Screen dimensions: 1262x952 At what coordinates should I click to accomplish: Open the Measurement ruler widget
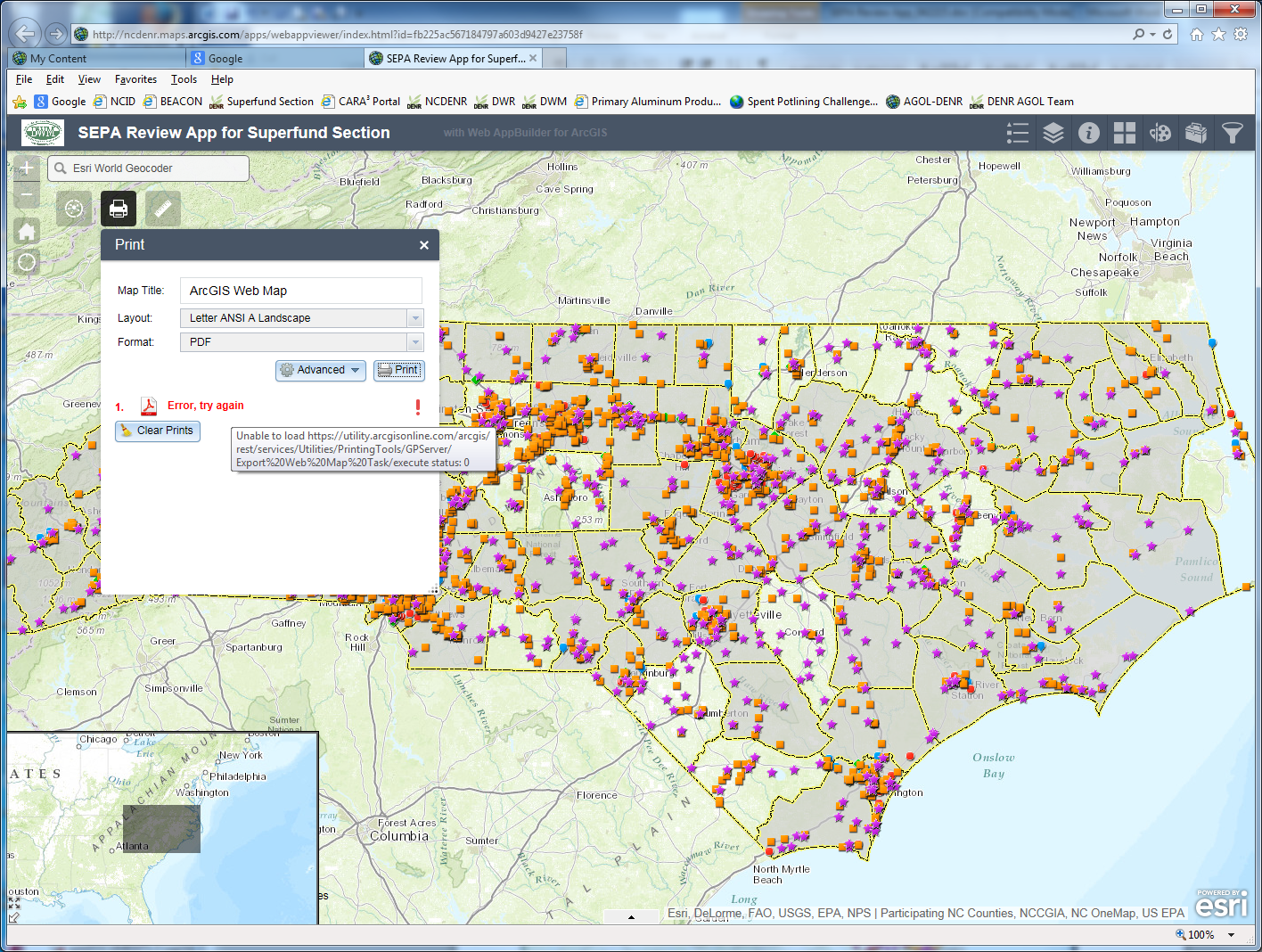click(x=163, y=209)
